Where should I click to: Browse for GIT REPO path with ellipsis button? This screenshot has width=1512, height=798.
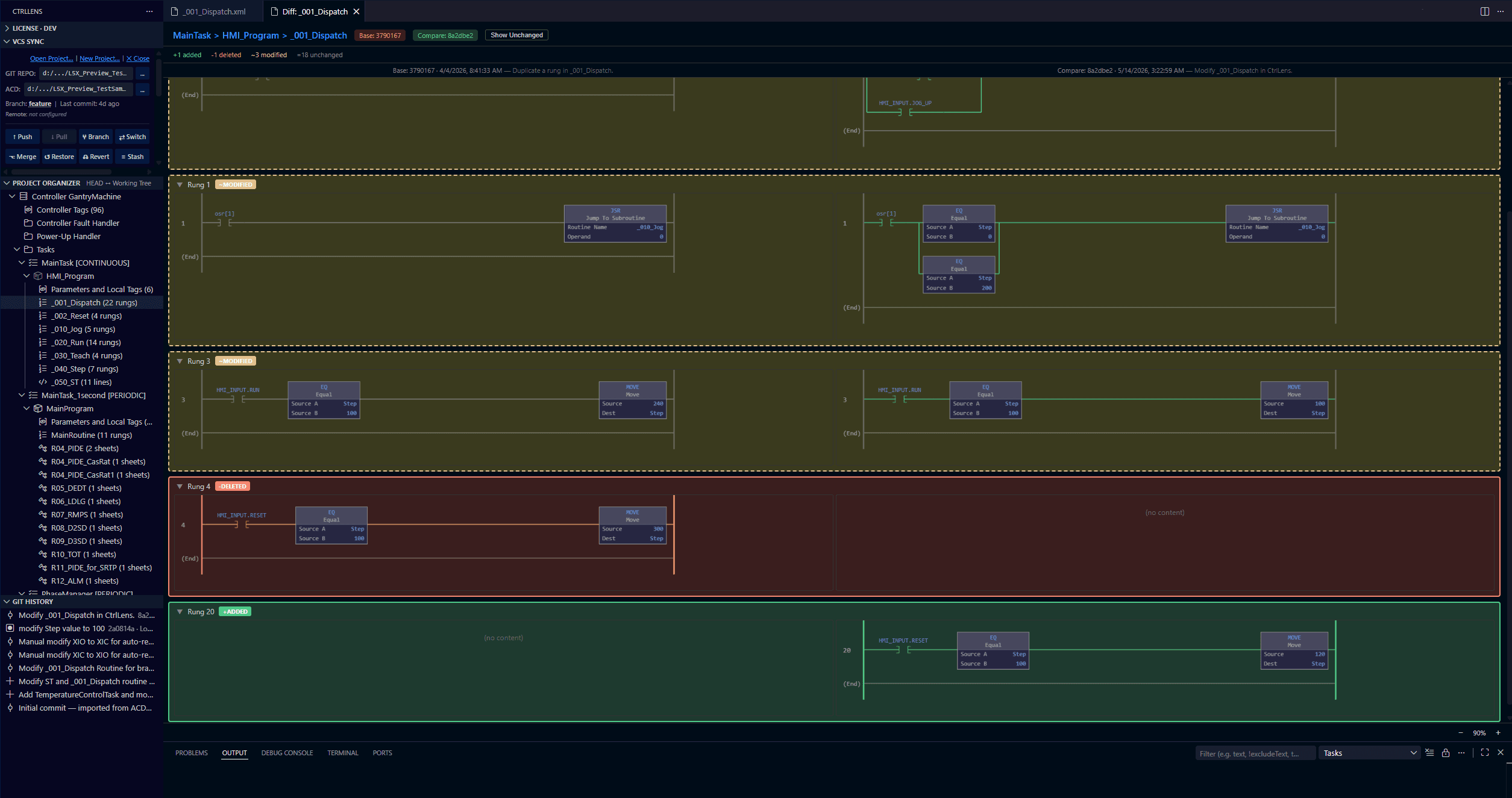pos(142,73)
